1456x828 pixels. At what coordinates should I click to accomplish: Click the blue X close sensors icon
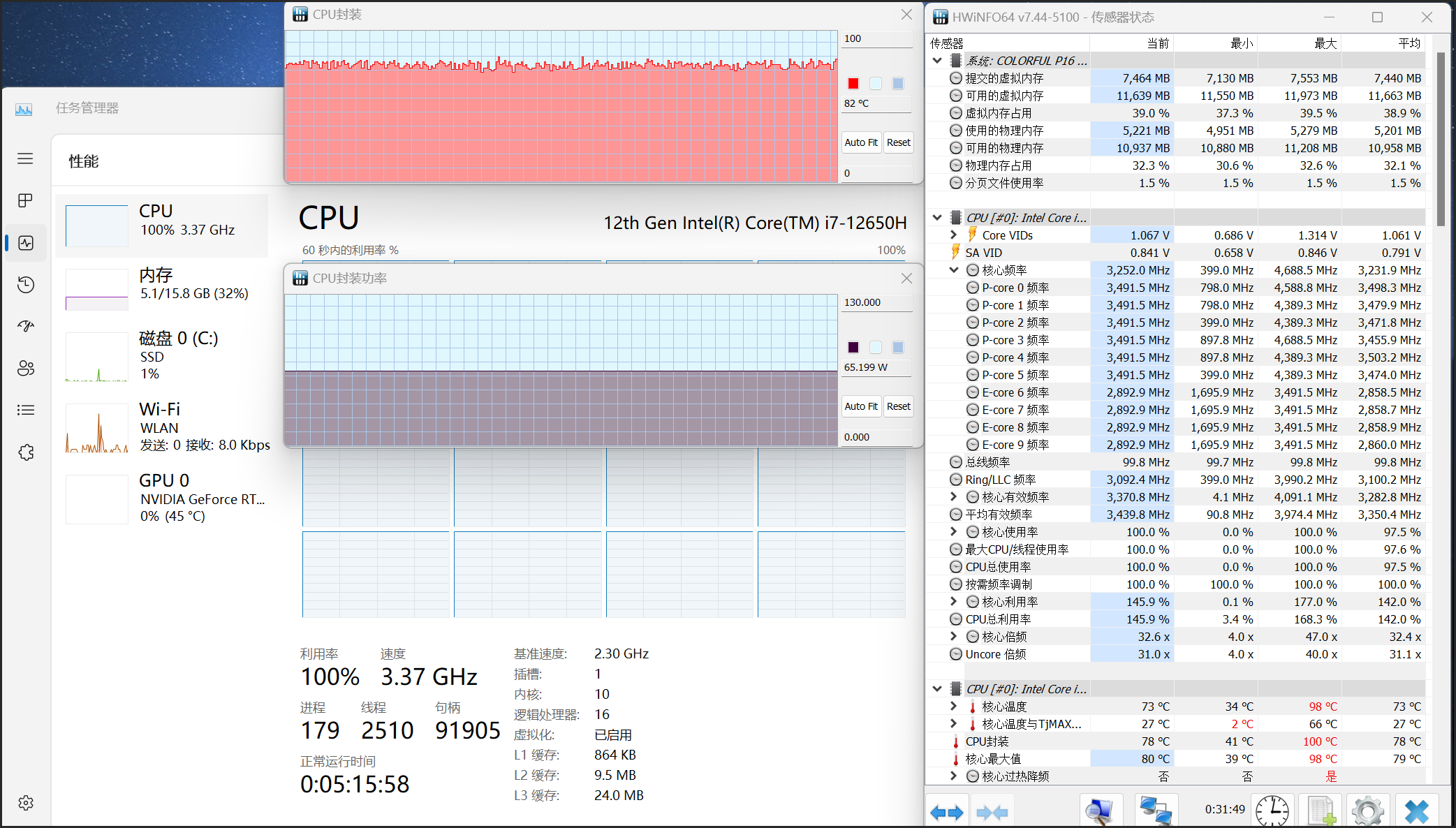coord(1417,811)
